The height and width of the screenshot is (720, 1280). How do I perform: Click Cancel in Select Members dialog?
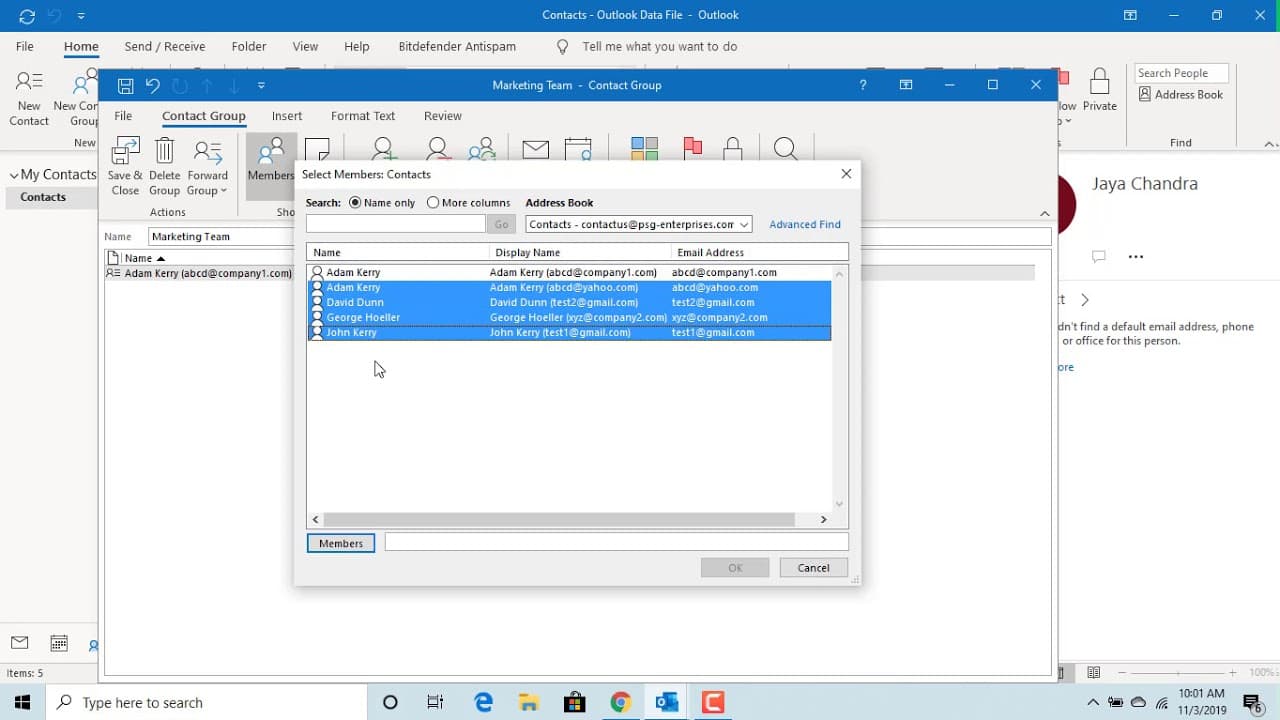(x=814, y=568)
